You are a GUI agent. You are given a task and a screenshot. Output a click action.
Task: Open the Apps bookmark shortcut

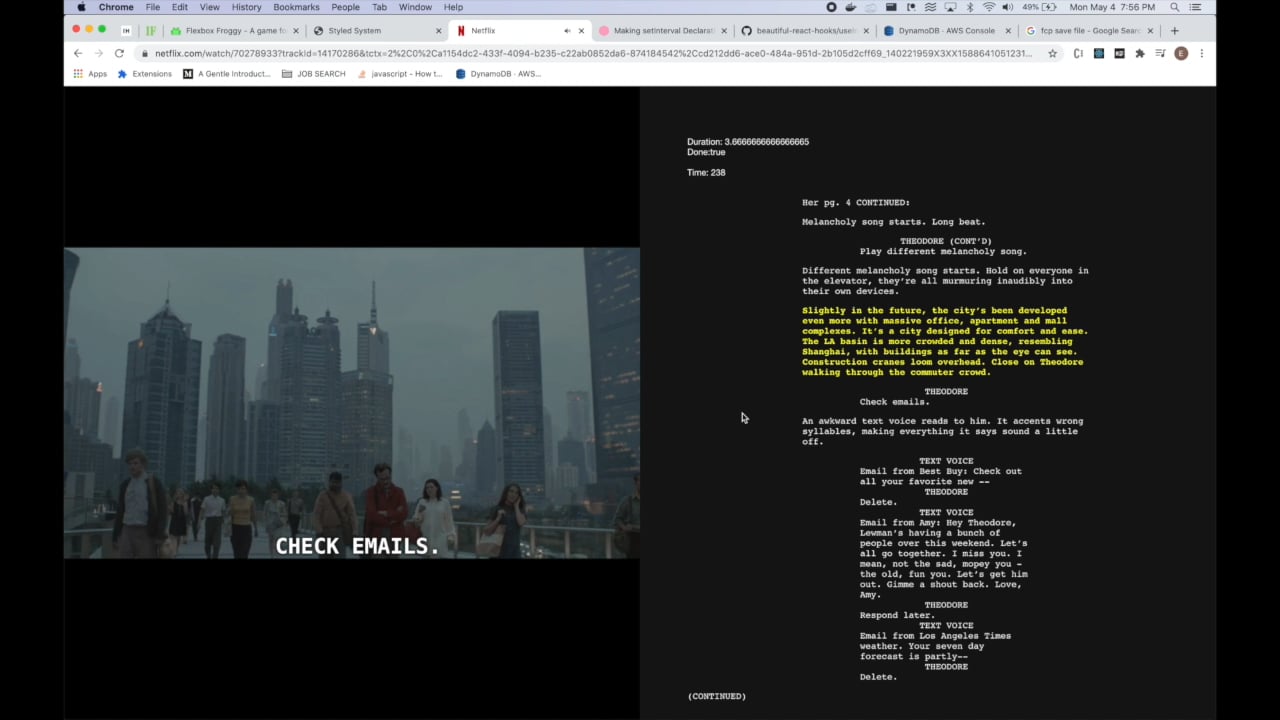pos(91,74)
